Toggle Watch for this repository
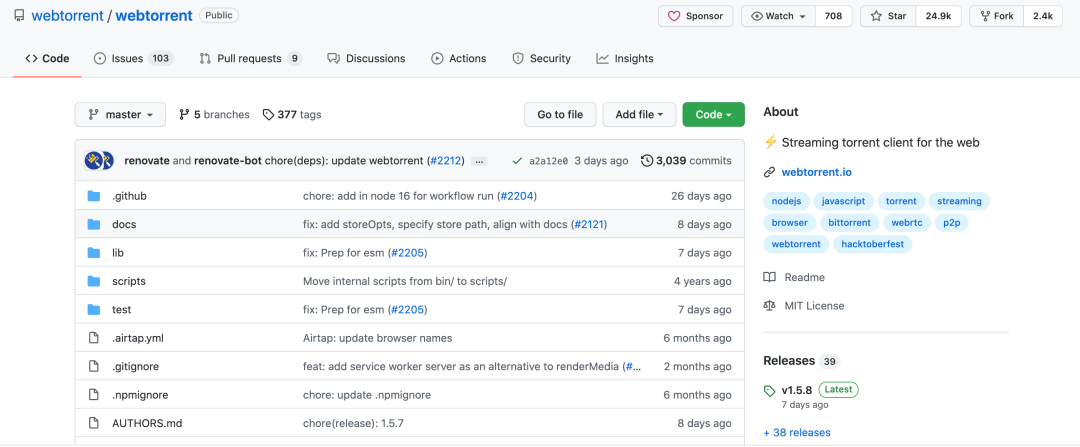 778,16
